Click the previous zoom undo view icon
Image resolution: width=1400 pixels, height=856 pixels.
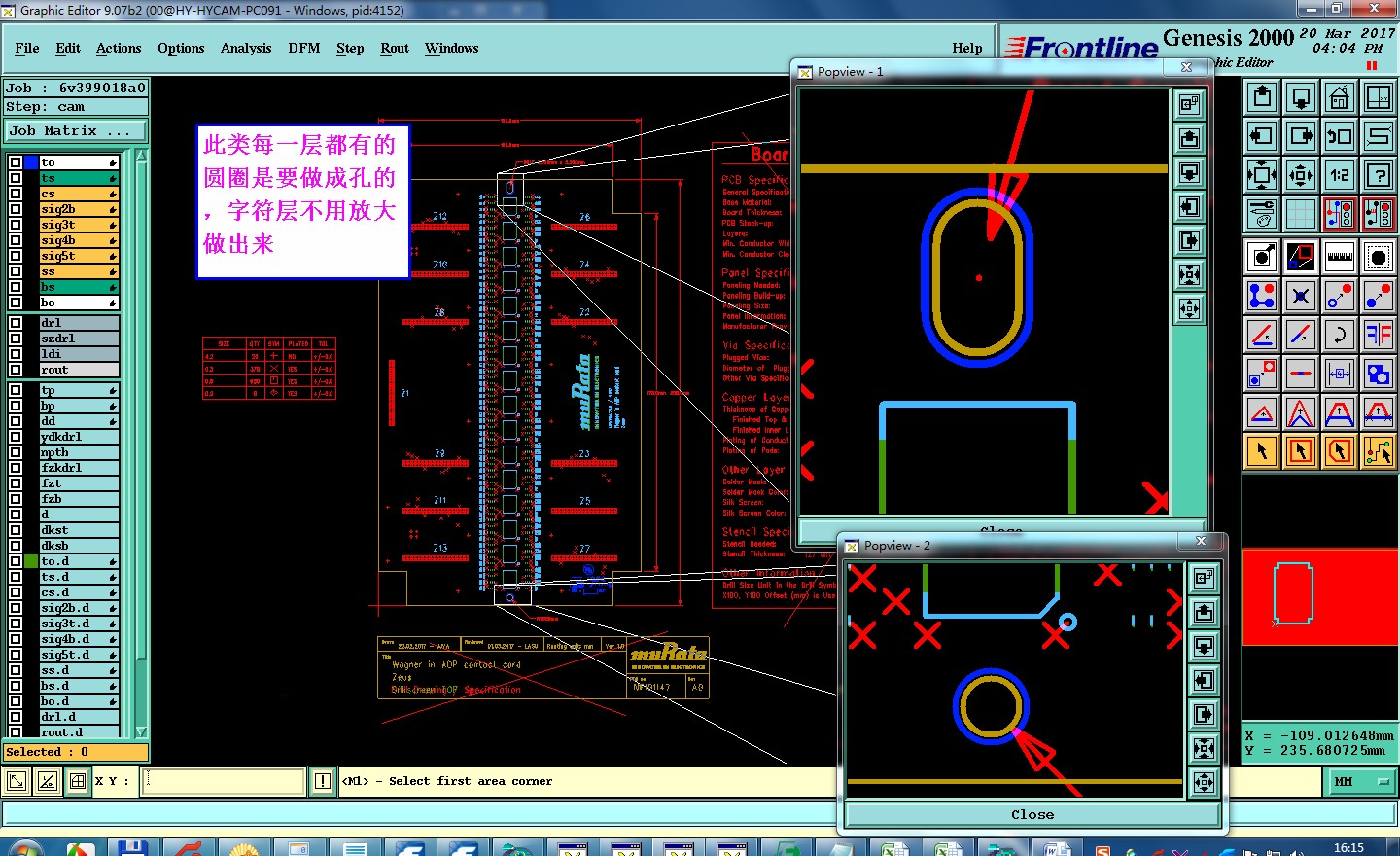click(1340, 136)
